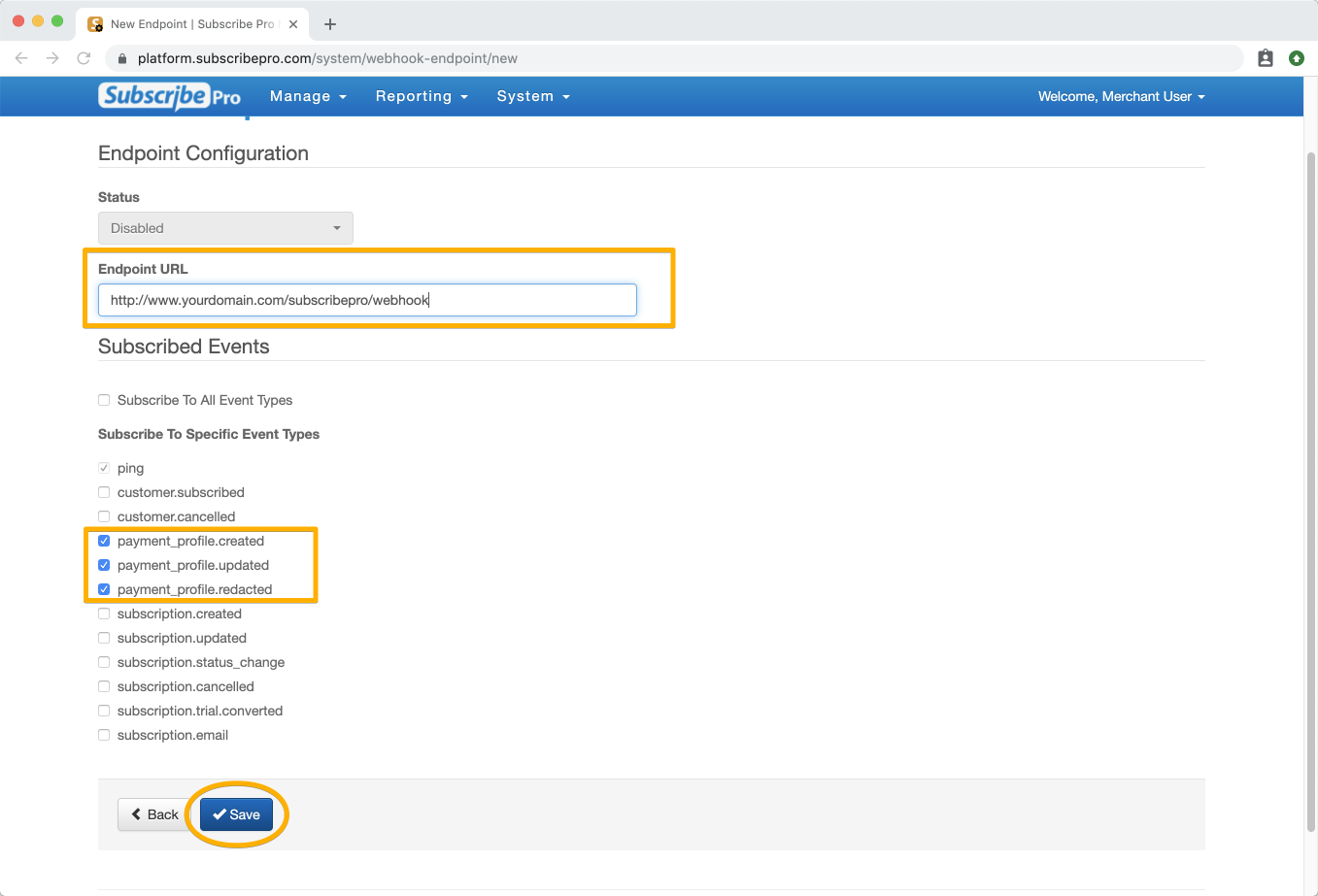Open a new browser tab
The width and height of the screenshot is (1318, 896).
[330, 24]
